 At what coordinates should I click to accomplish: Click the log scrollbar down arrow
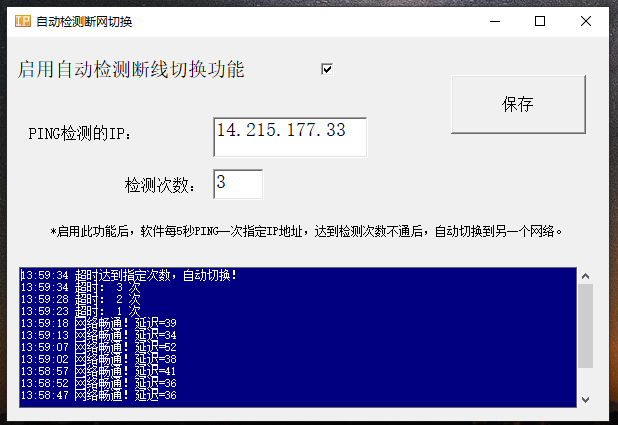click(585, 400)
